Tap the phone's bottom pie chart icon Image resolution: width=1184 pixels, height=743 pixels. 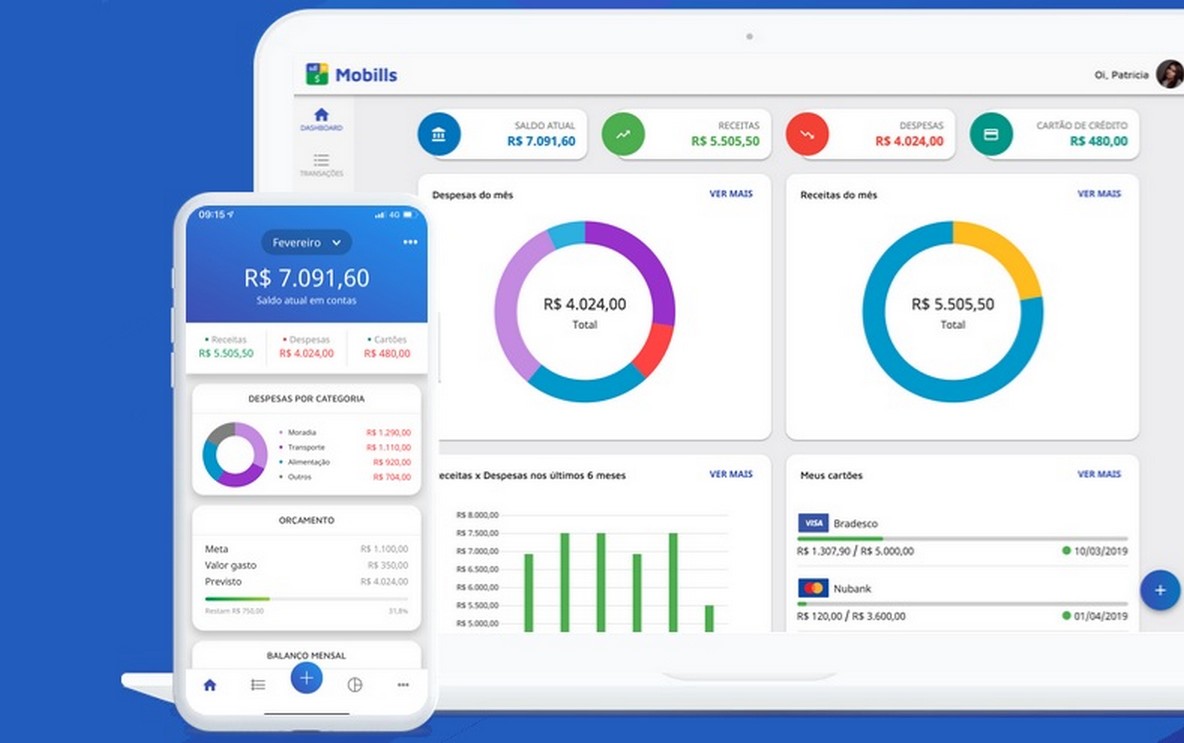[355, 685]
